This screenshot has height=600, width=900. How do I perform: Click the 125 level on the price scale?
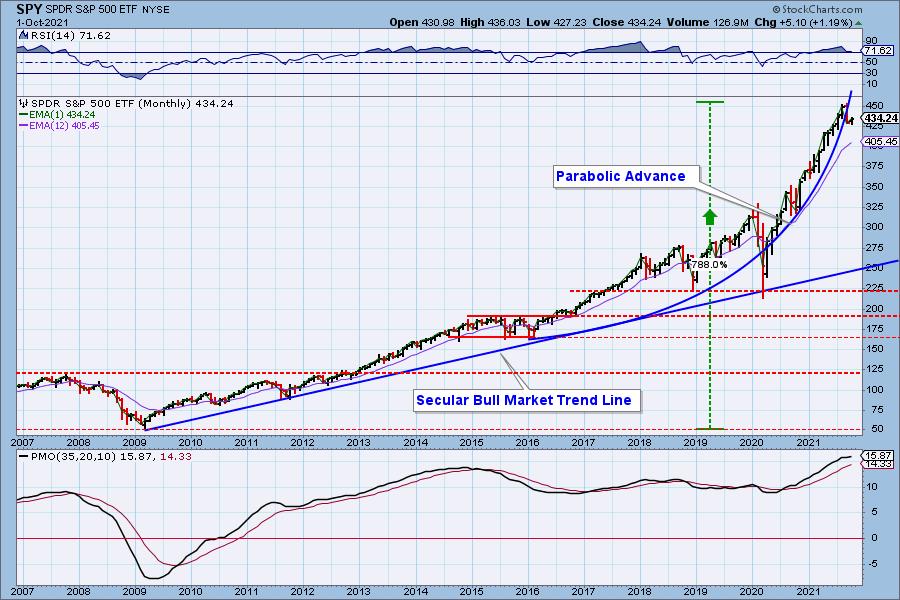click(x=875, y=369)
